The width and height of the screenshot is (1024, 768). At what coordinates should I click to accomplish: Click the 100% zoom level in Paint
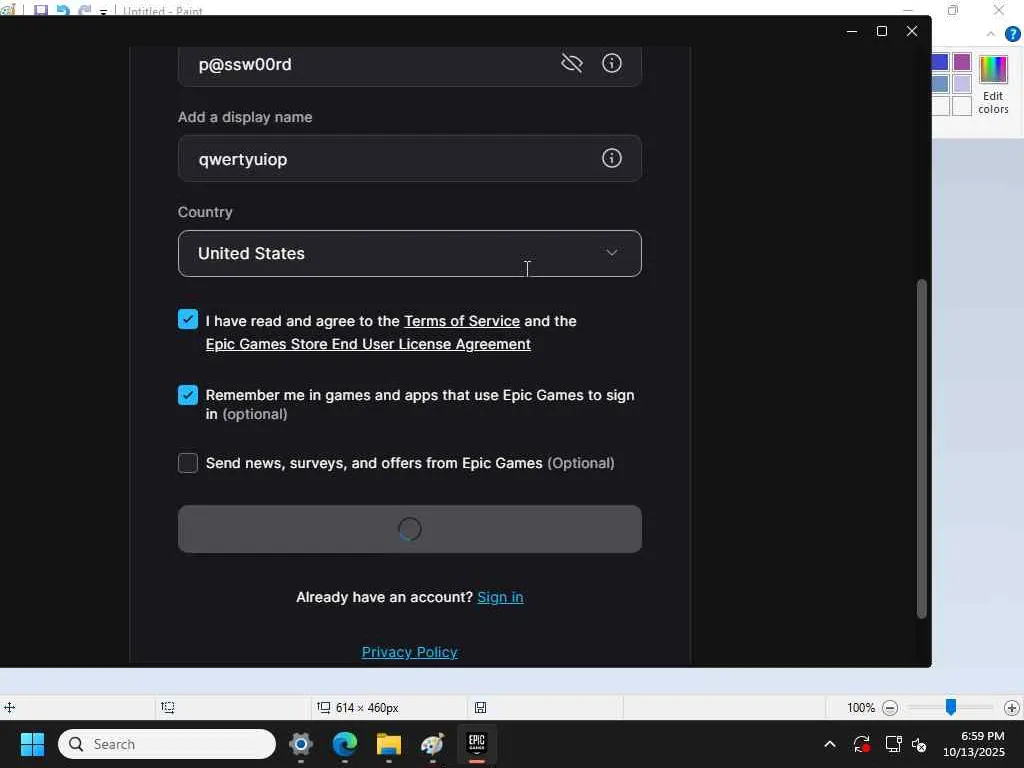coord(861,708)
